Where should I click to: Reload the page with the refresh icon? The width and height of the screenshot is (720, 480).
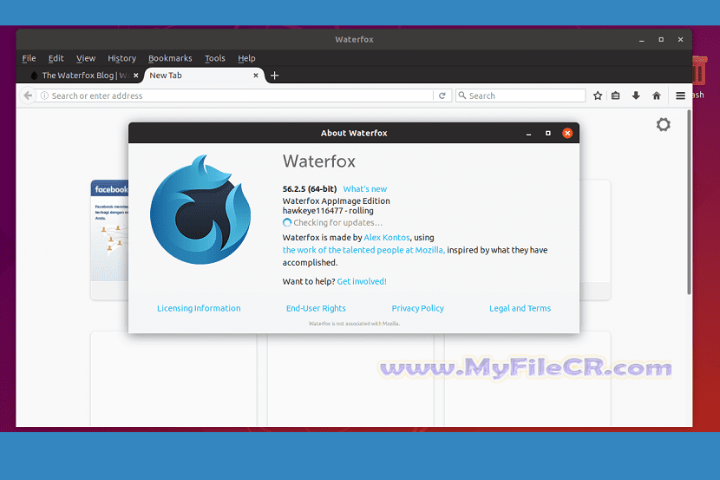pyautogui.click(x=442, y=96)
